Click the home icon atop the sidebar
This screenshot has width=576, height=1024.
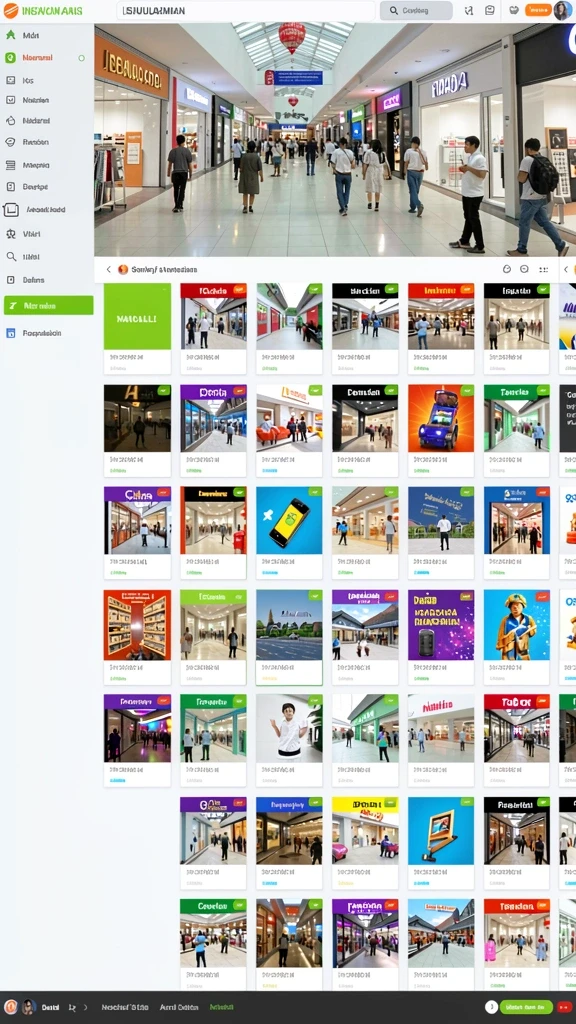point(10,35)
